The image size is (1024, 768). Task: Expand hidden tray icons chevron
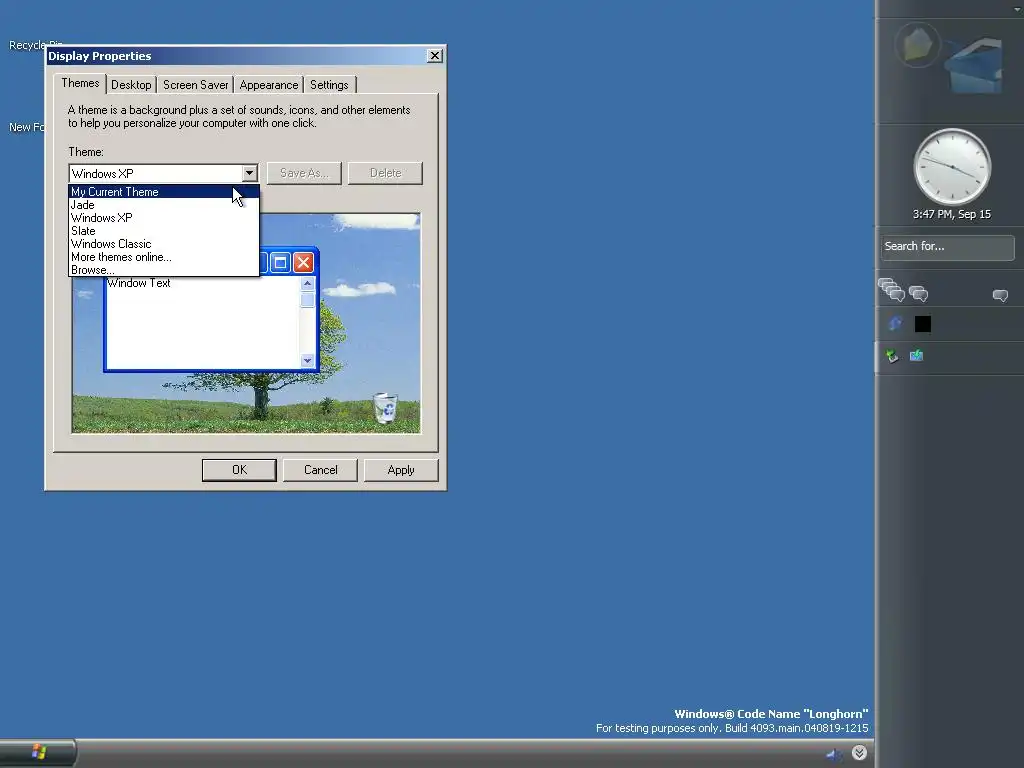point(859,753)
